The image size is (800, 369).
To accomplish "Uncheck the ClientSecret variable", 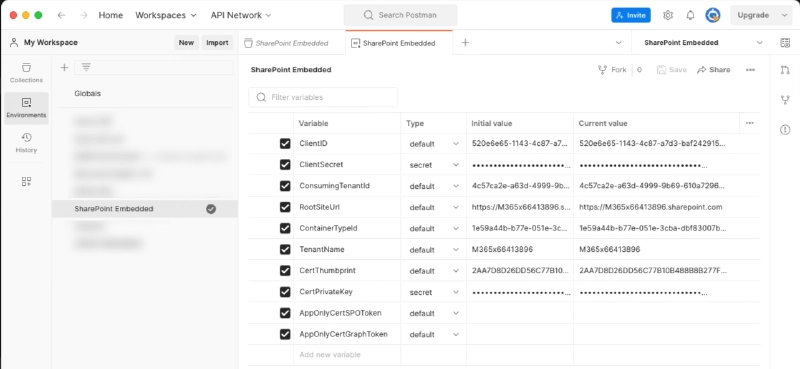I will [x=285, y=165].
